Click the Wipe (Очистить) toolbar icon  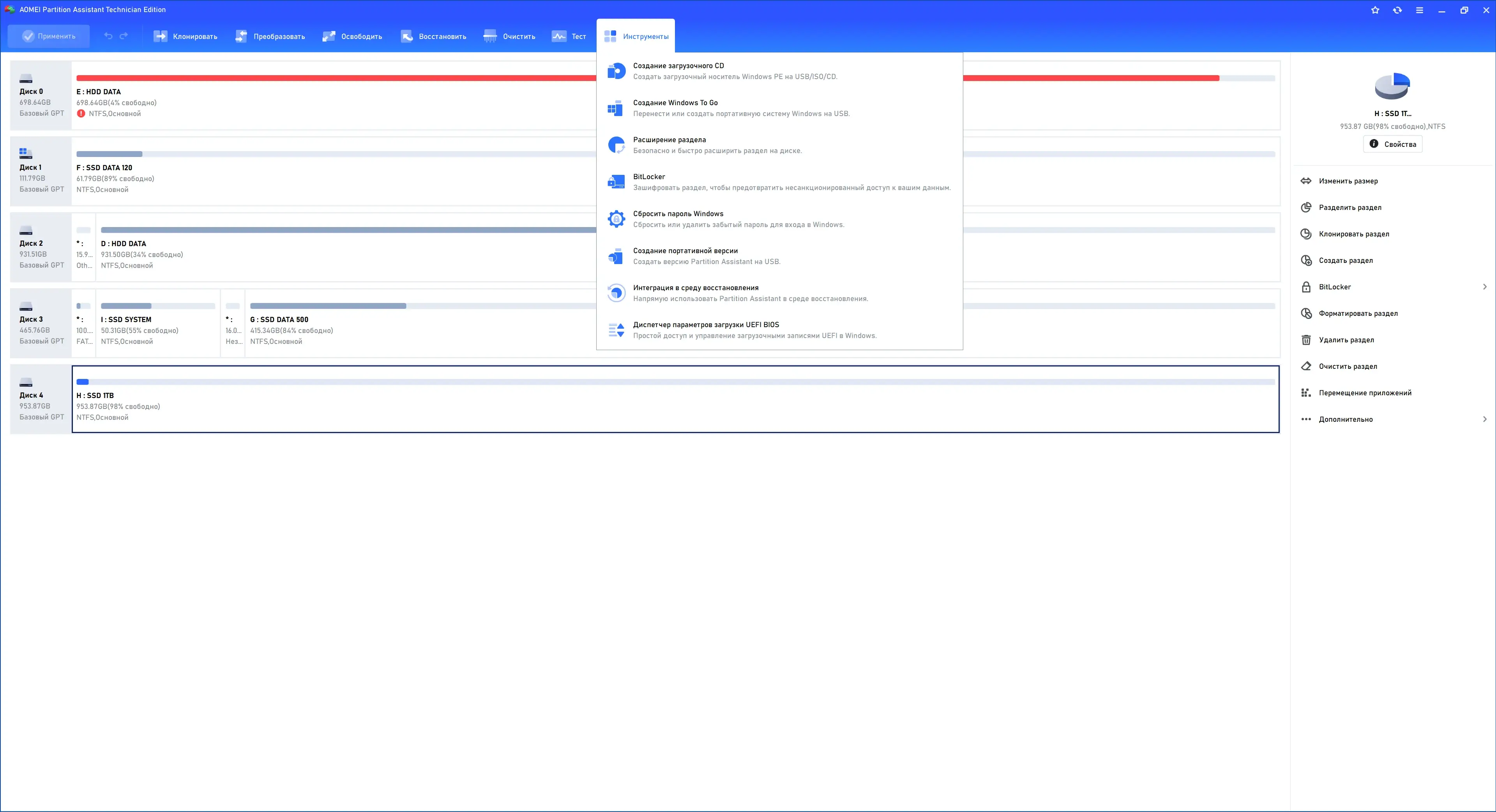(x=490, y=36)
